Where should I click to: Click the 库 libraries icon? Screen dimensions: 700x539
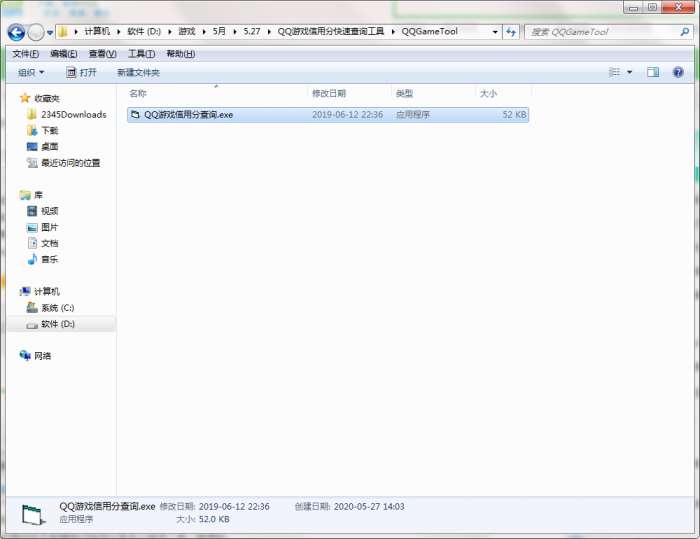point(25,195)
